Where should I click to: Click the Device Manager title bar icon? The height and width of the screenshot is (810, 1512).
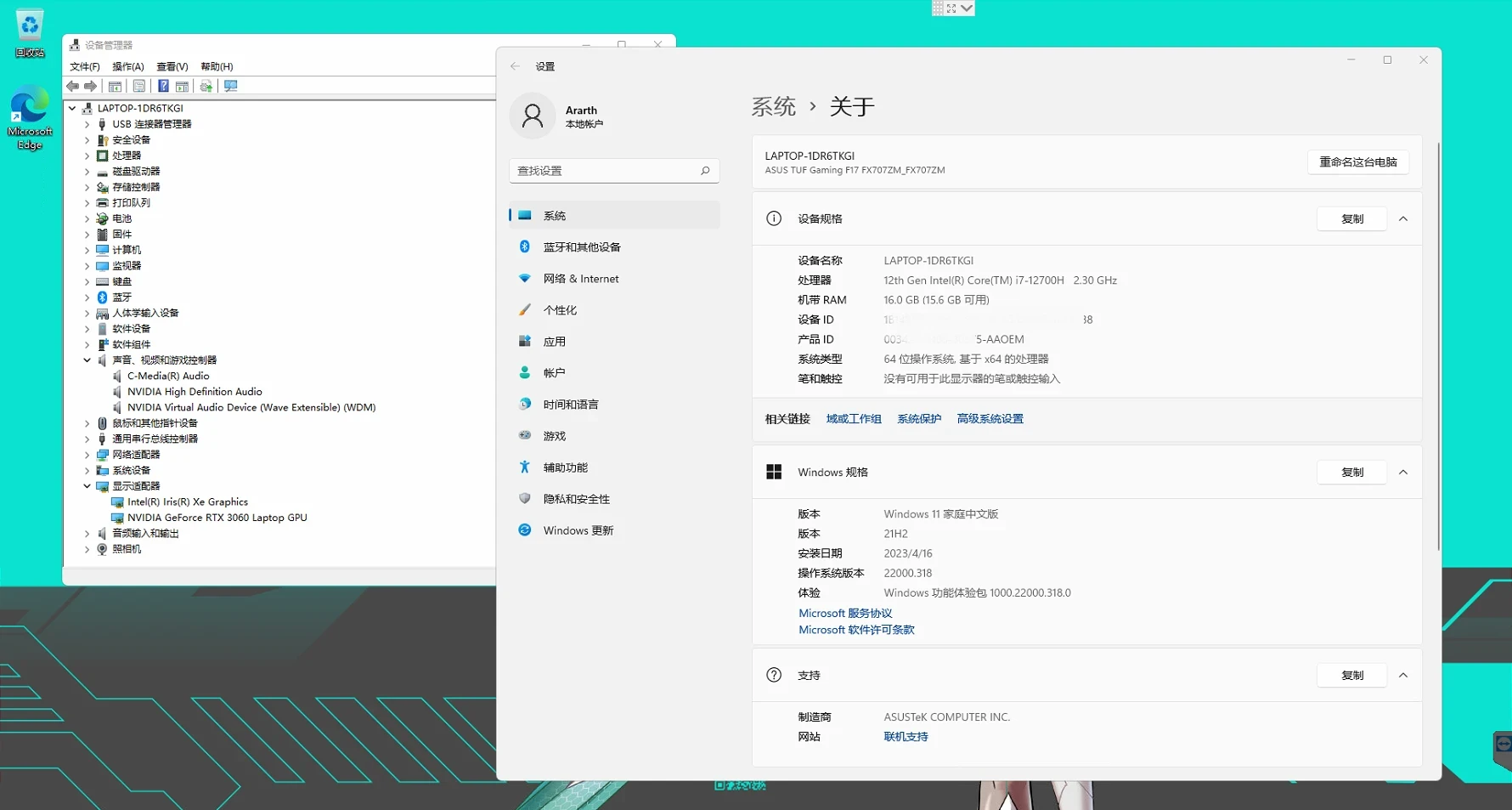coord(75,45)
